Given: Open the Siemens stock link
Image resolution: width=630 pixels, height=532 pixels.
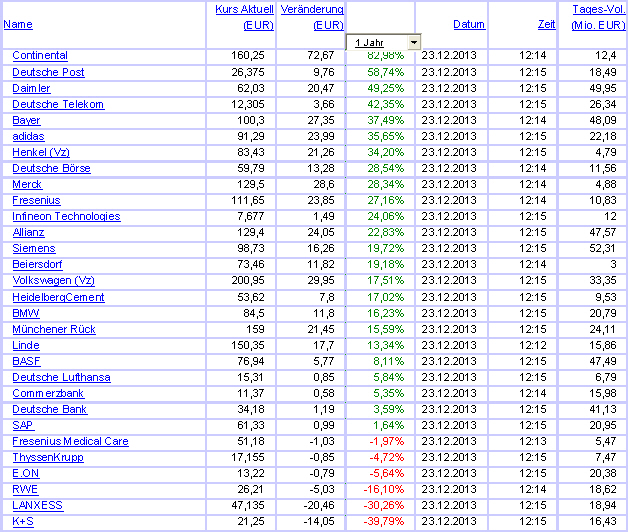Looking at the screenshot, I should click(x=34, y=249).
